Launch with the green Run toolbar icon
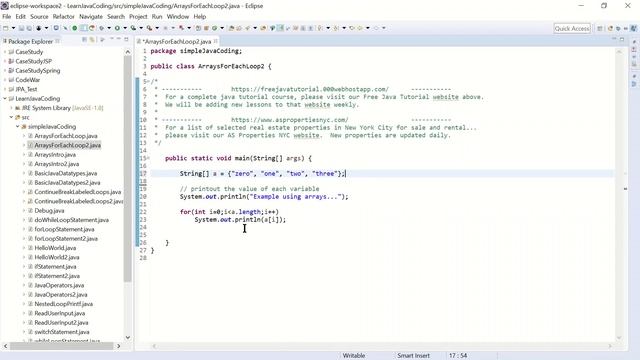This screenshot has height=360, width=640. point(117,28)
